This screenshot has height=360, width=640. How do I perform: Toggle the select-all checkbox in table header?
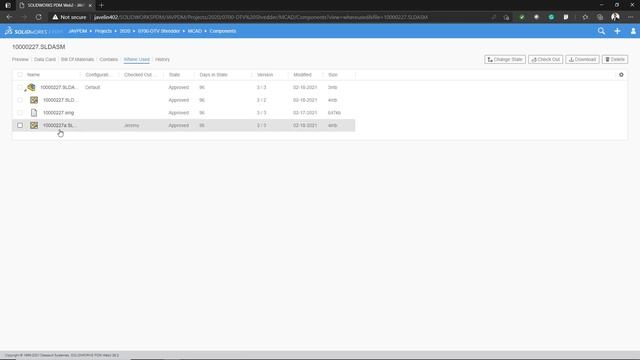[20, 75]
